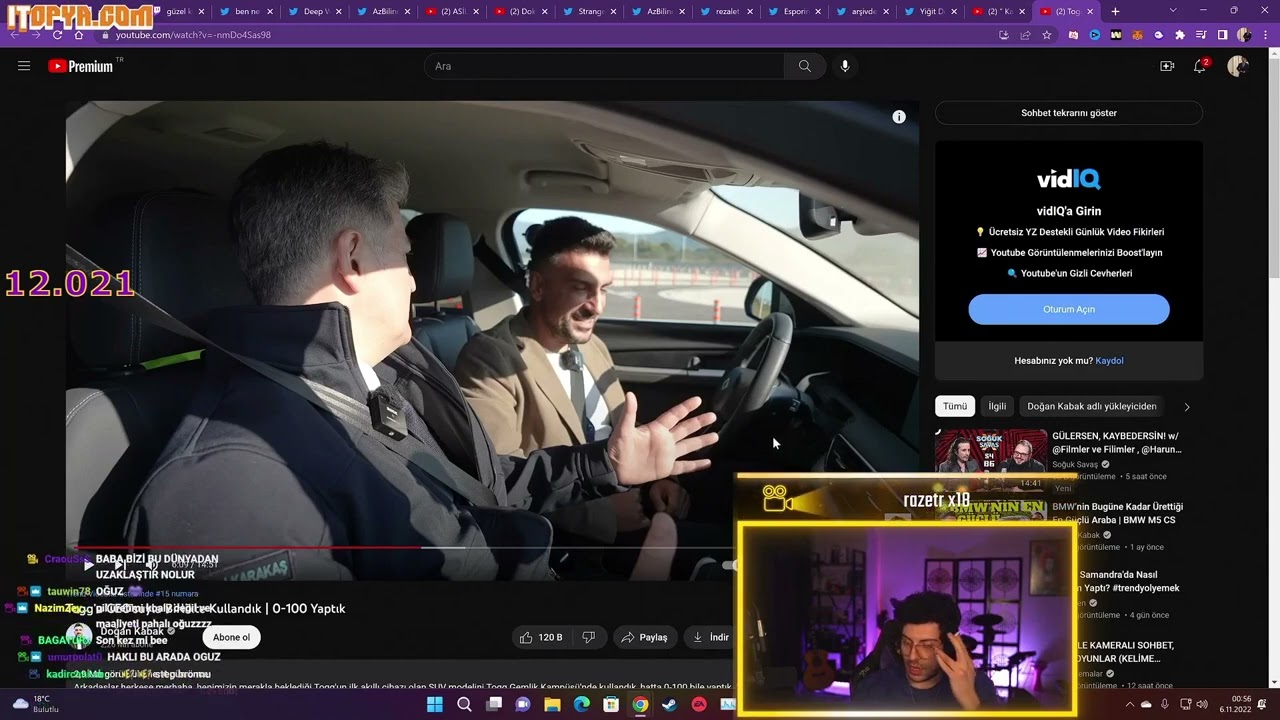Screen dimensions: 1280x720
Task: Show video info card icon
Action: point(899,117)
